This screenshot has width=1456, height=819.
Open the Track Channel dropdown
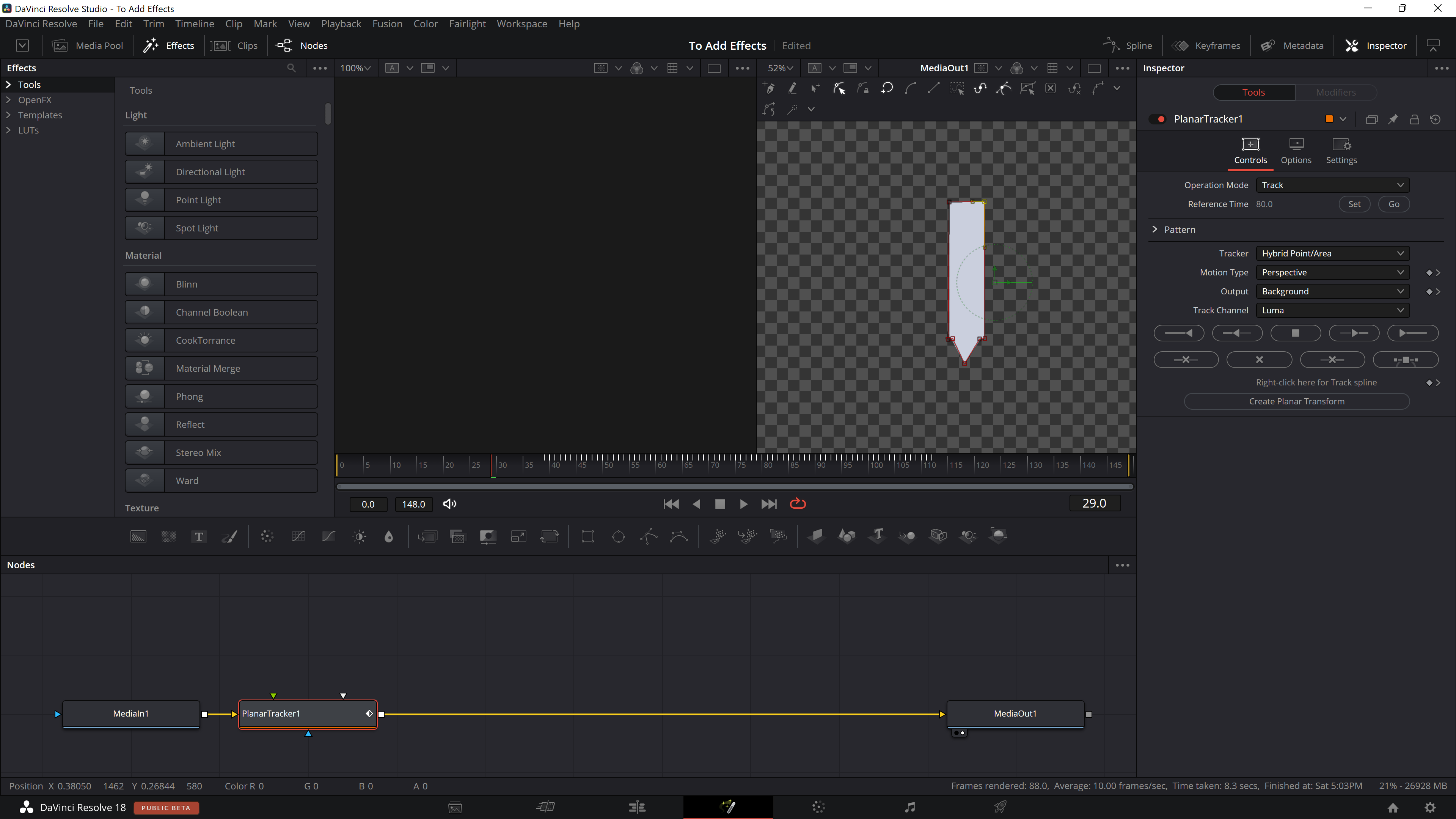(1332, 310)
